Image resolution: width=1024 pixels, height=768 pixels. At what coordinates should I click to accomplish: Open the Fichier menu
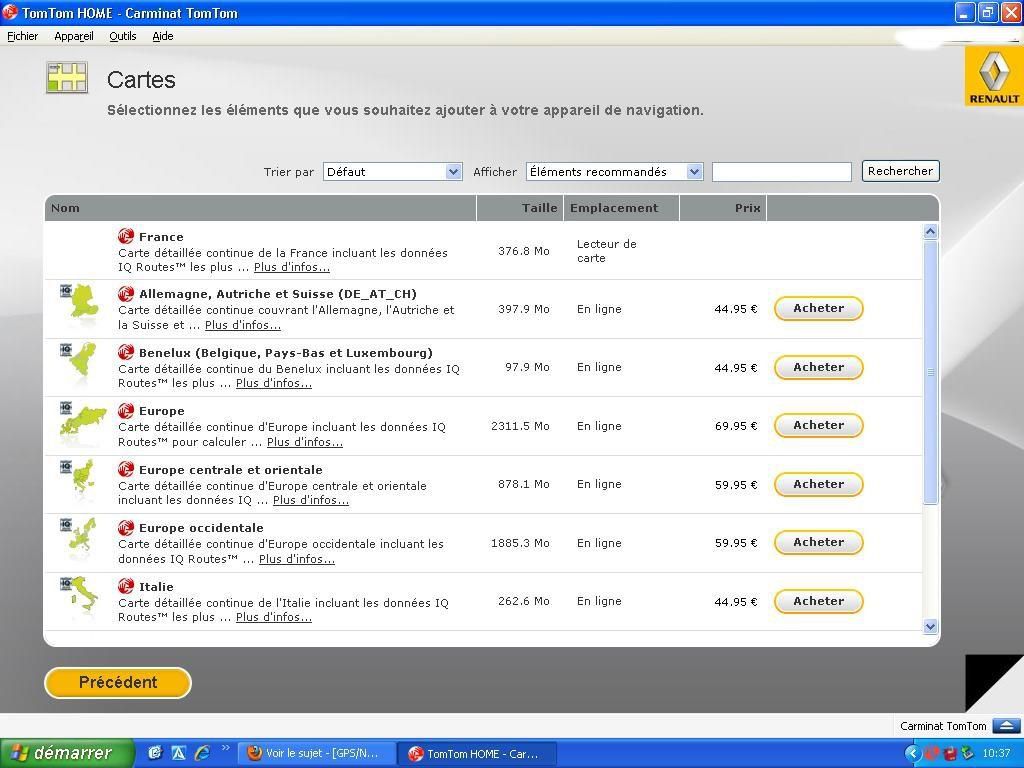(x=22, y=36)
